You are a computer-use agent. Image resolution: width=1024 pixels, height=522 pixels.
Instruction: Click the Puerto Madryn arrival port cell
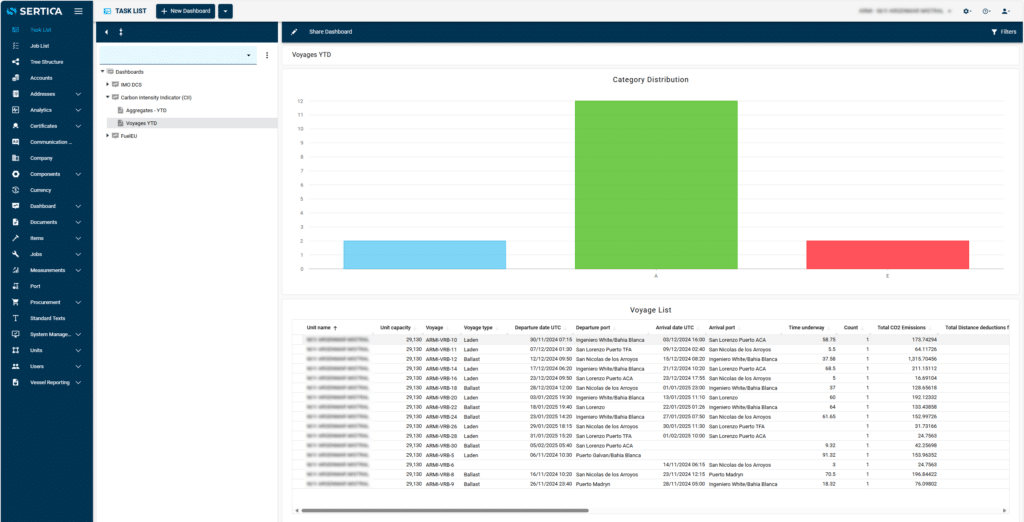point(726,474)
